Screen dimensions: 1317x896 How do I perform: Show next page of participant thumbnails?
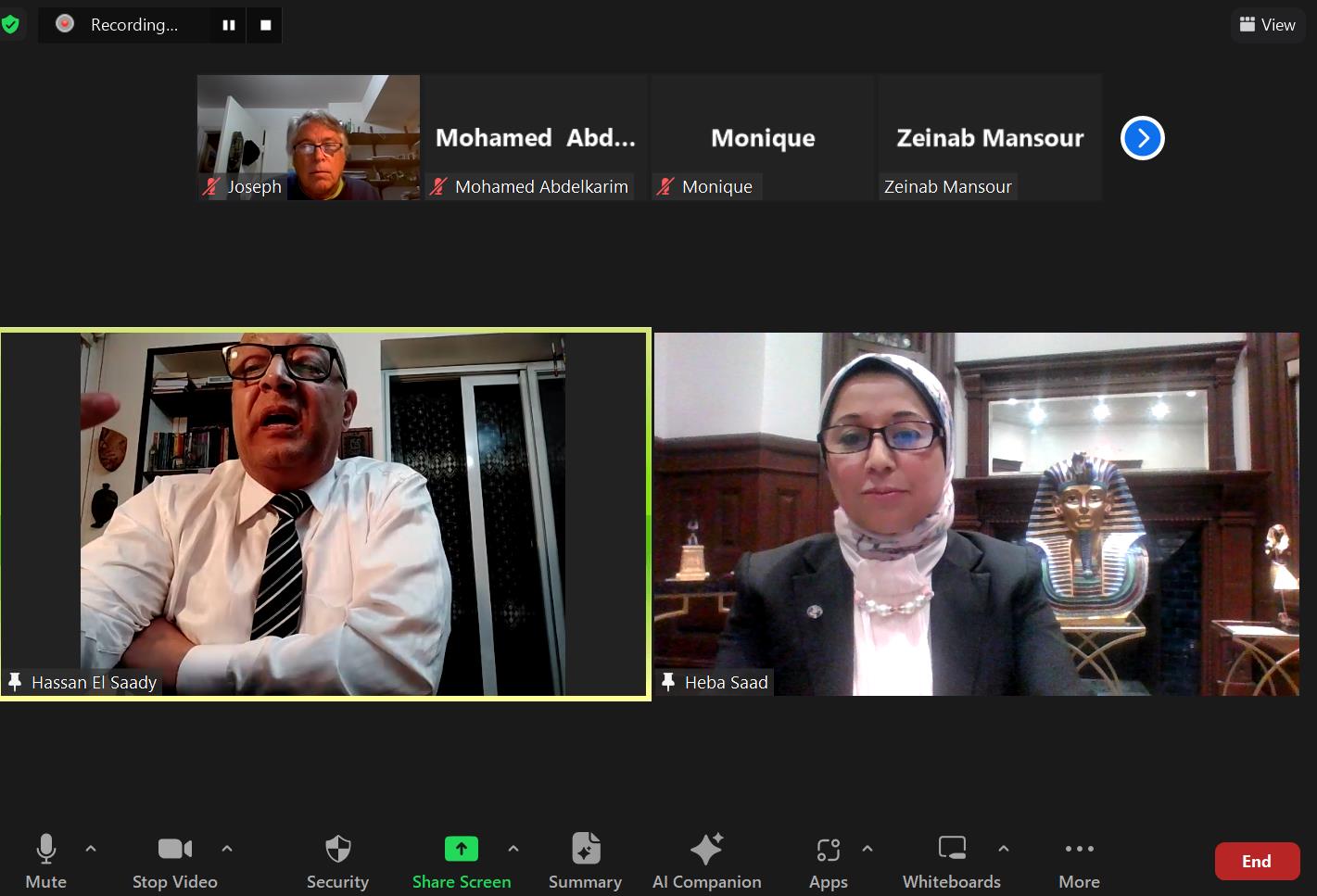click(x=1142, y=138)
